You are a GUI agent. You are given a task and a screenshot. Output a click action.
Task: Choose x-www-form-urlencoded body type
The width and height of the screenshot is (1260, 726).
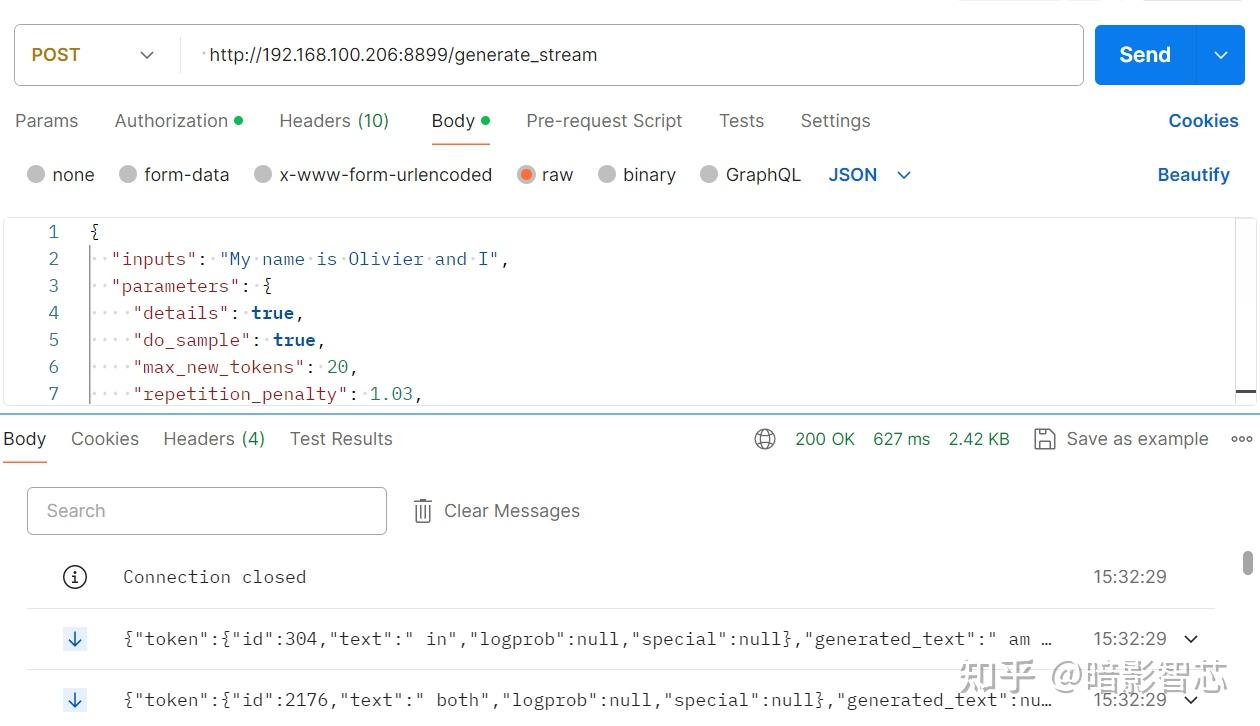(x=263, y=175)
